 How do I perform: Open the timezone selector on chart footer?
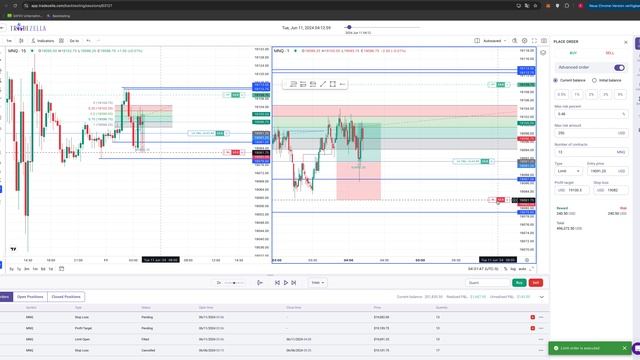(483, 269)
